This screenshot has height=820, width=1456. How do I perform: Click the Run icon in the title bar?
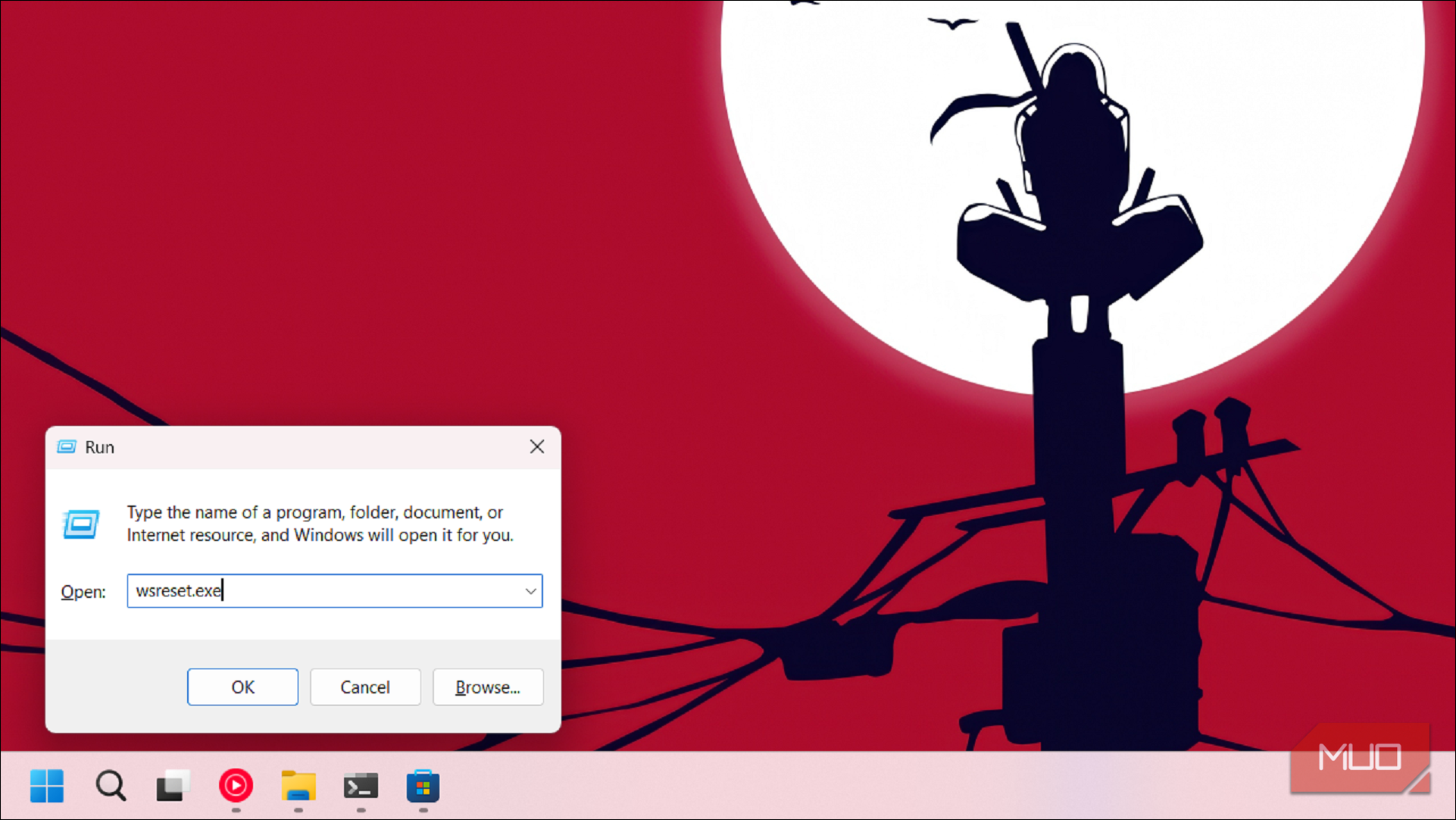coord(67,447)
